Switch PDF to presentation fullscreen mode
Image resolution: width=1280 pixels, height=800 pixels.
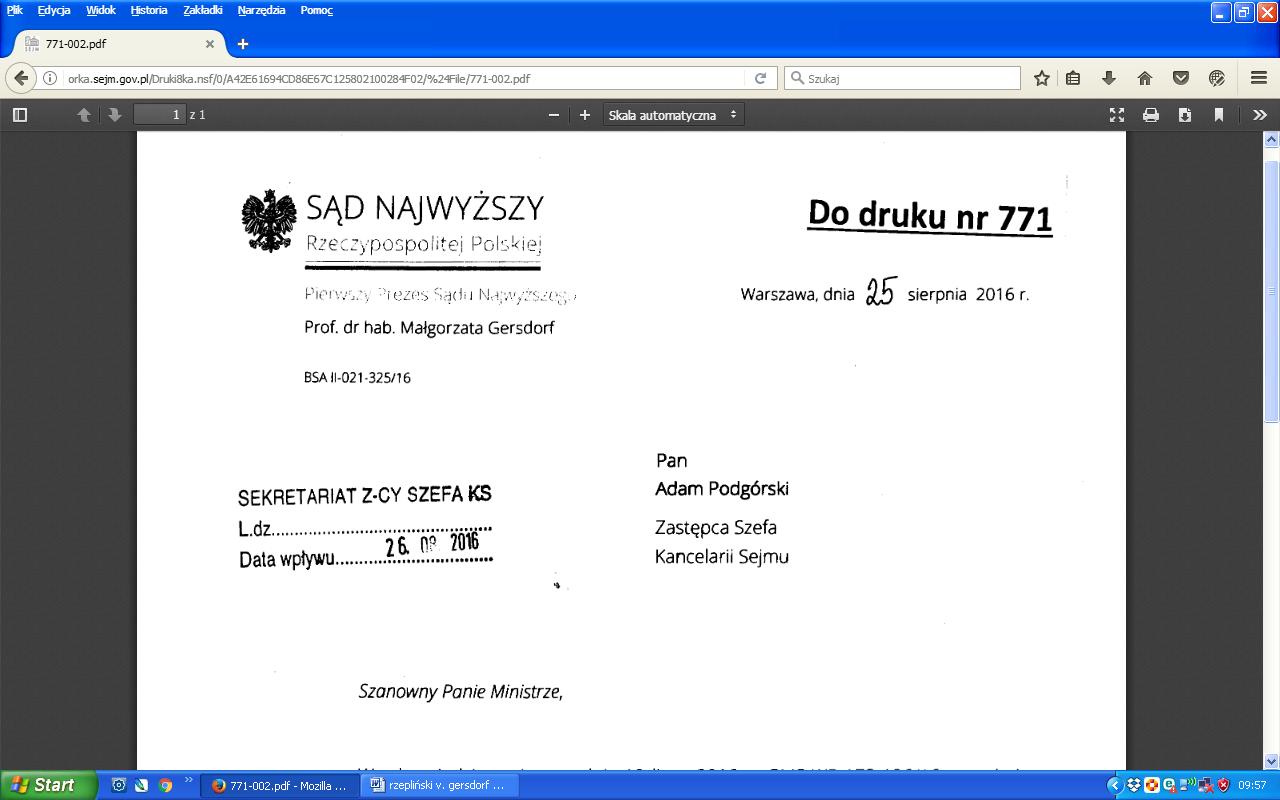point(1117,115)
